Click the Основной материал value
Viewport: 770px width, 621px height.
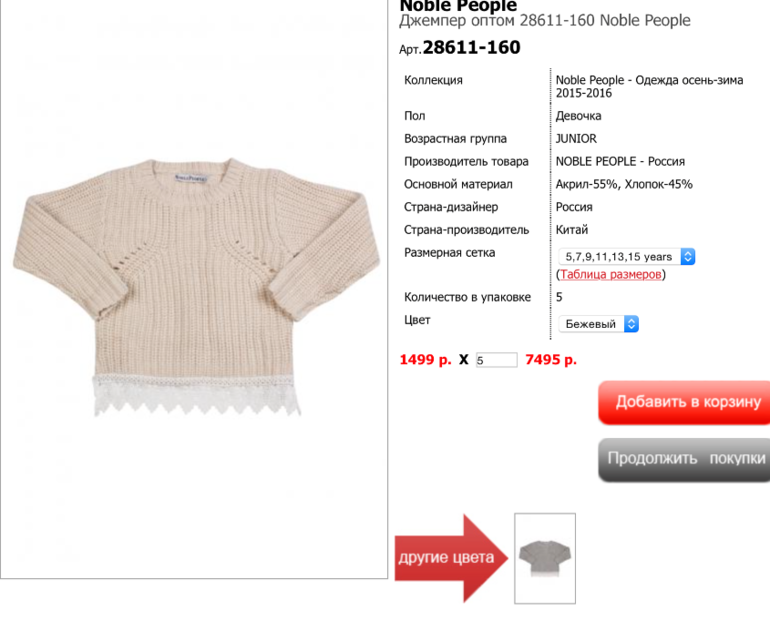click(x=624, y=184)
